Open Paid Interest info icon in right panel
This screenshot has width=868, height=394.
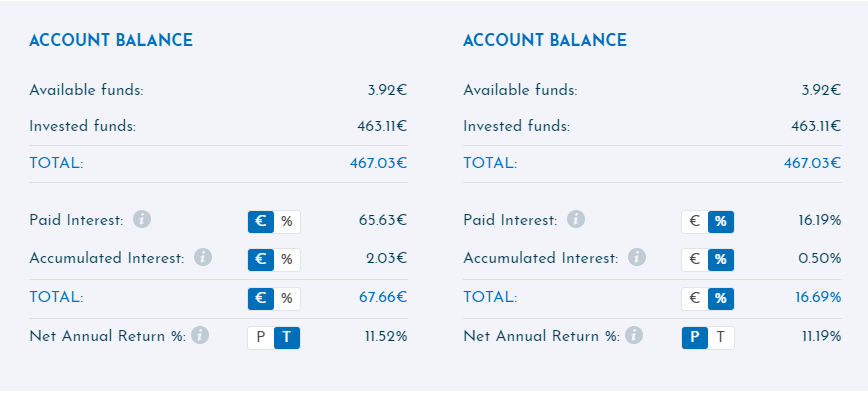(576, 220)
